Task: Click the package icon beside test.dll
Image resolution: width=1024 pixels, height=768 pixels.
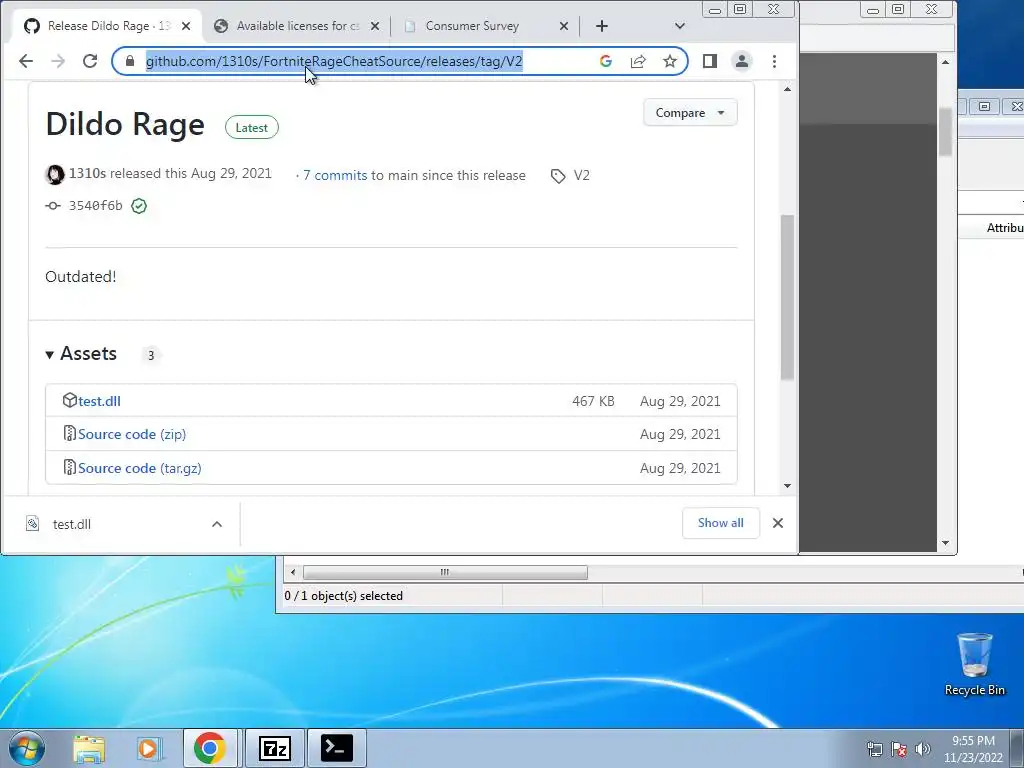Action: tap(70, 400)
